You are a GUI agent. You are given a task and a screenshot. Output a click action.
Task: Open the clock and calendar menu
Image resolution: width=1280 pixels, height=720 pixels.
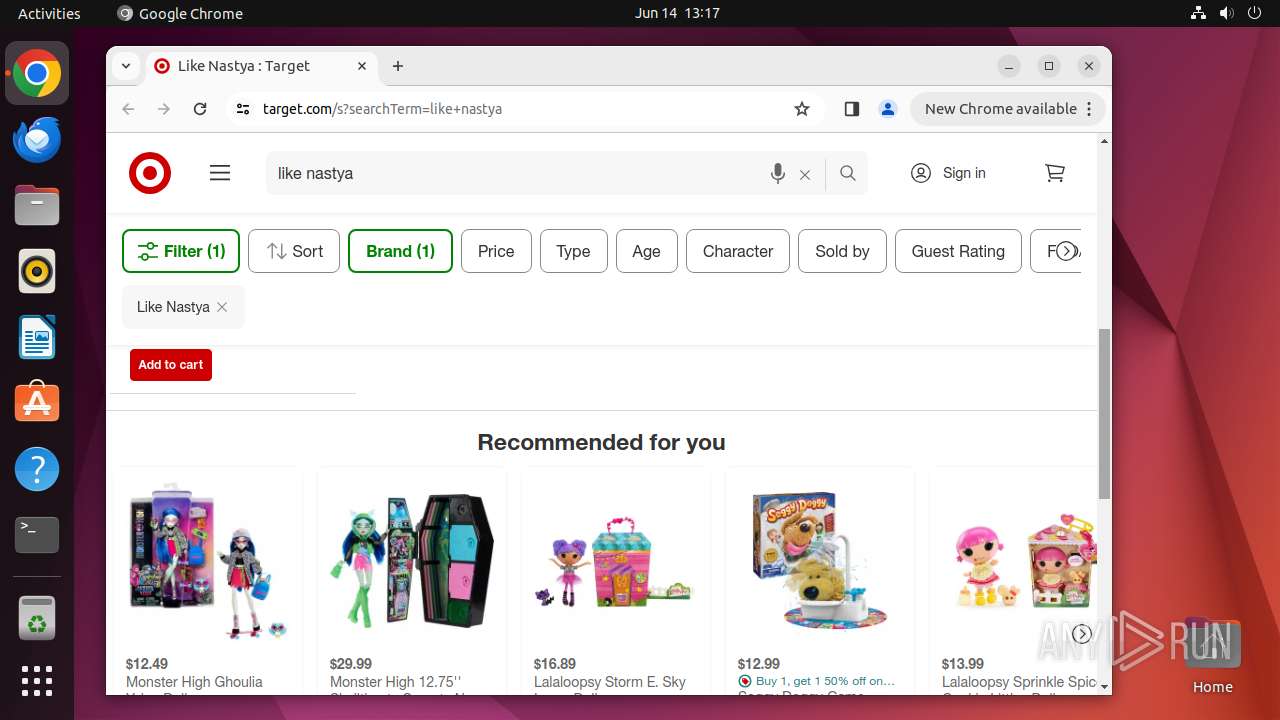coord(677,13)
